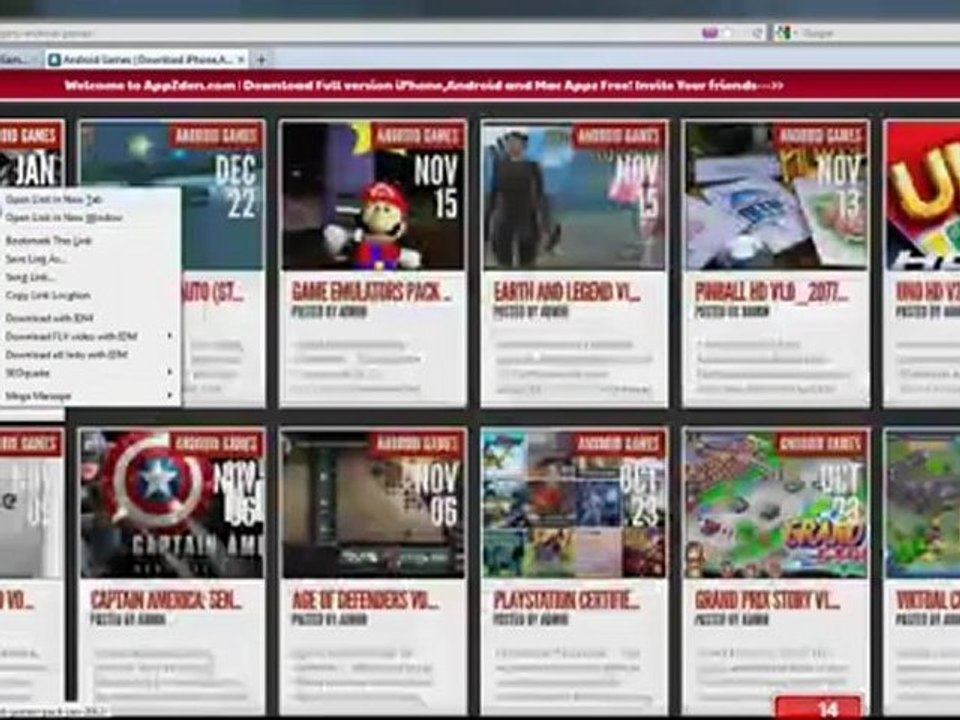960x720 pixels.
Task: Click Android Games tag on PlayStation Certified card
Action: click(x=619, y=443)
